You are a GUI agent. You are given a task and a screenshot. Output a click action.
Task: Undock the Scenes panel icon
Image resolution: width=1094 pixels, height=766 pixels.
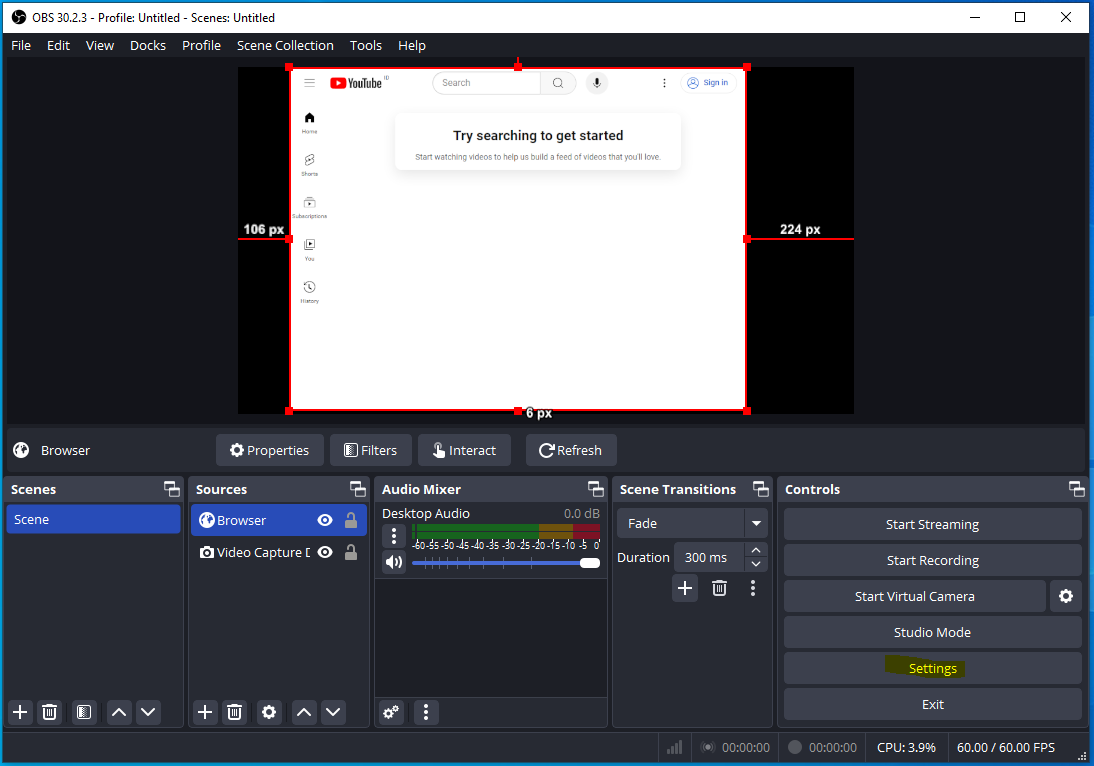pos(172,489)
